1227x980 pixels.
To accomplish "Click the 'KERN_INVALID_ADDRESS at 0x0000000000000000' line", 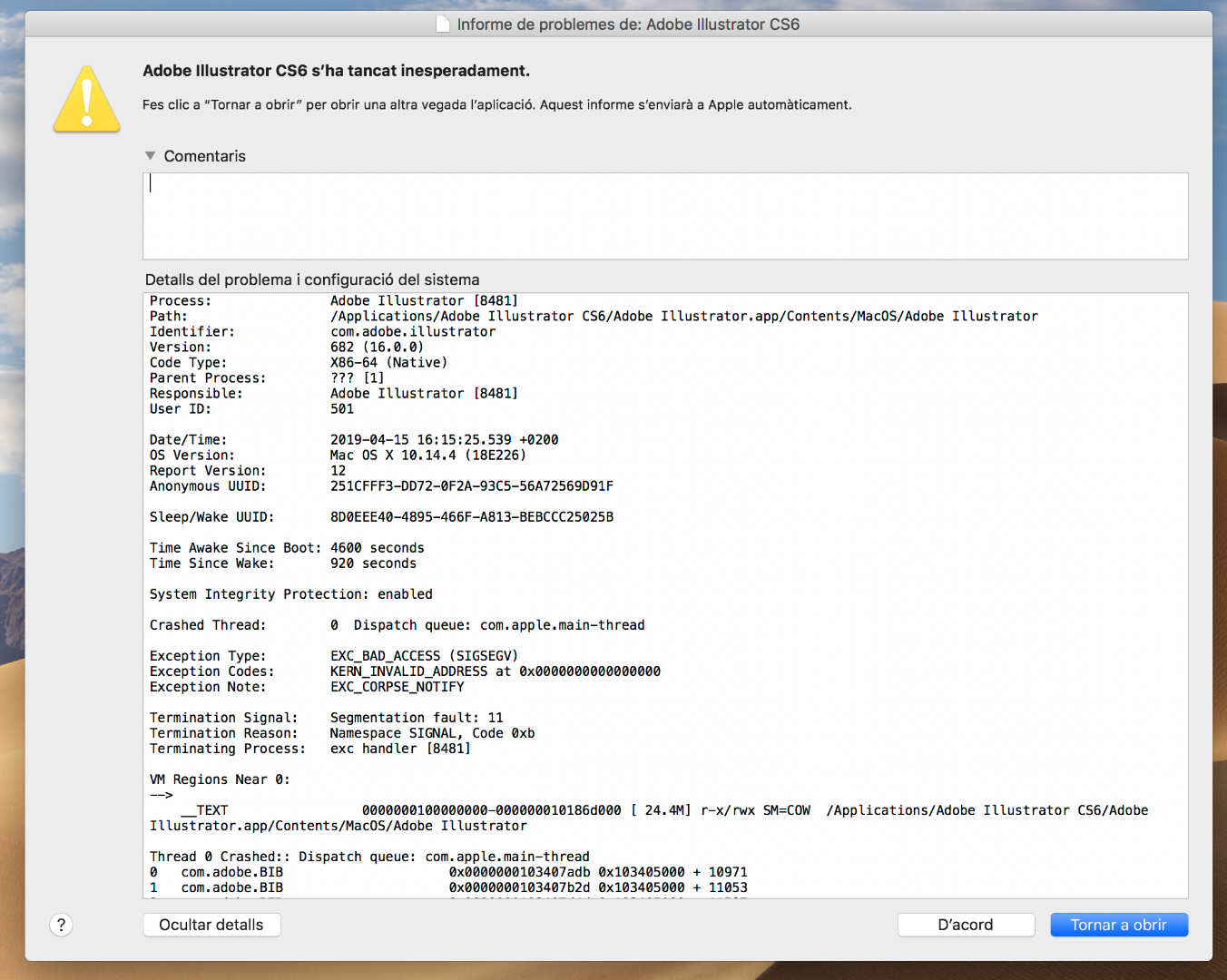I will point(496,671).
